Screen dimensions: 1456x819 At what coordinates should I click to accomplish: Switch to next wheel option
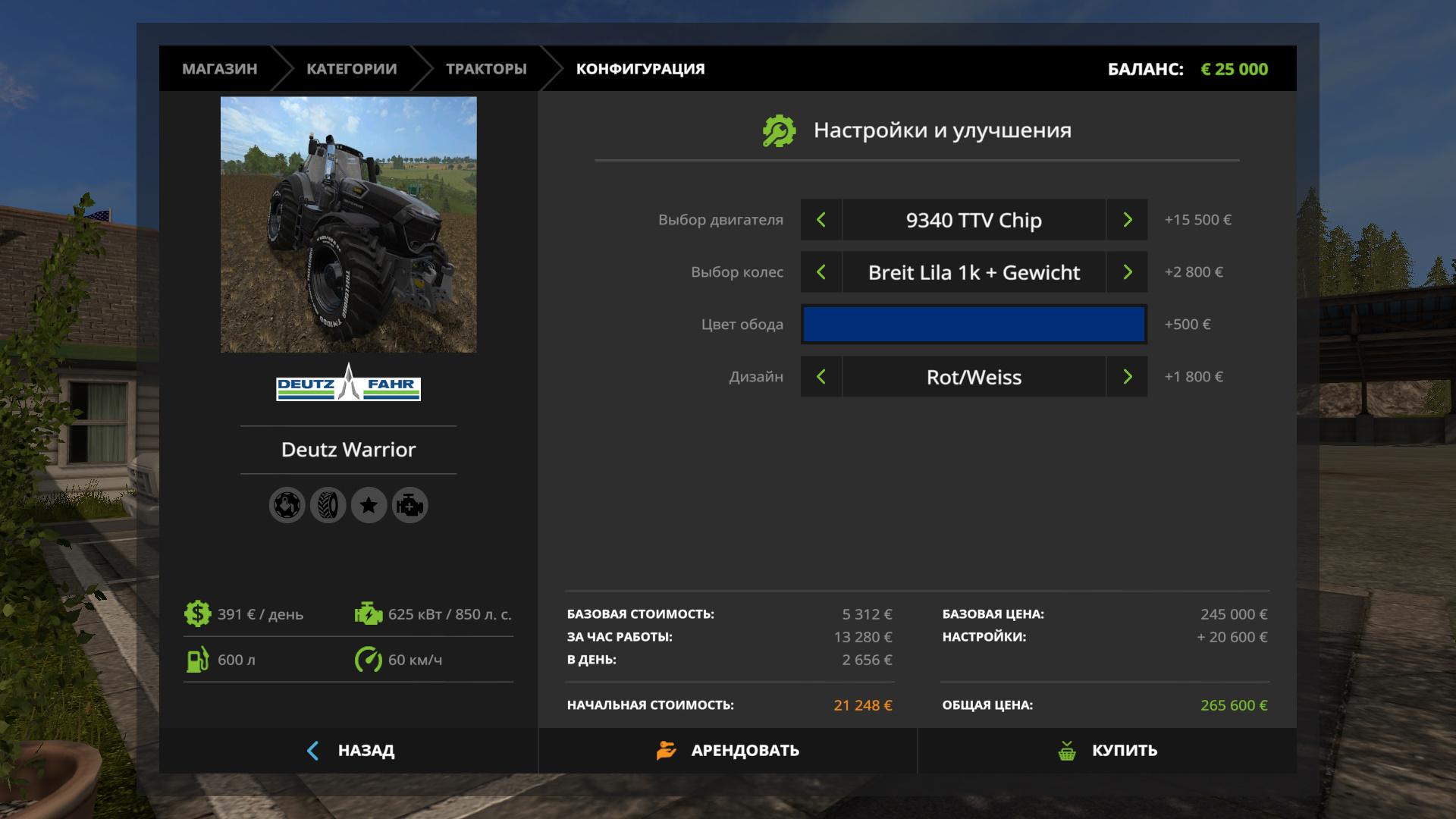click(x=1127, y=272)
